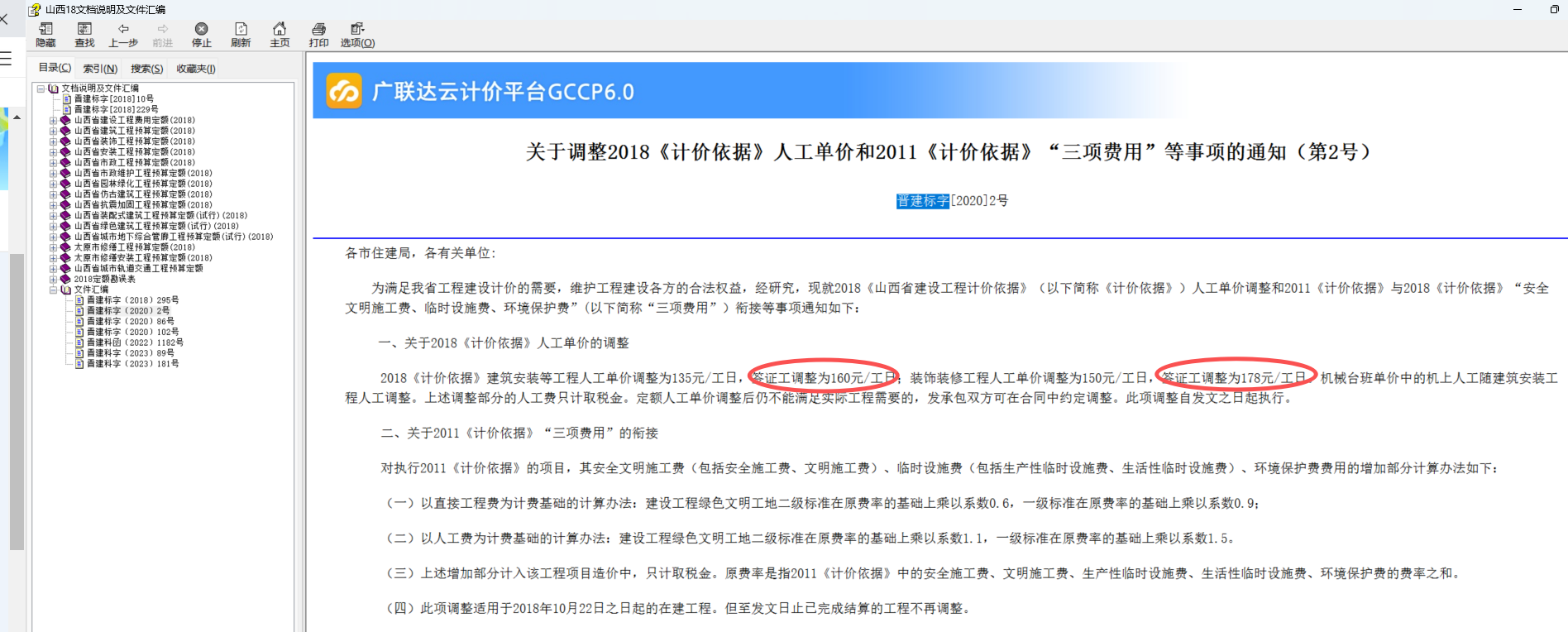This screenshot has width=1568, height=632.
Task: Collapse the 文件汇编 folder node
Action: [x=53, y=290]
